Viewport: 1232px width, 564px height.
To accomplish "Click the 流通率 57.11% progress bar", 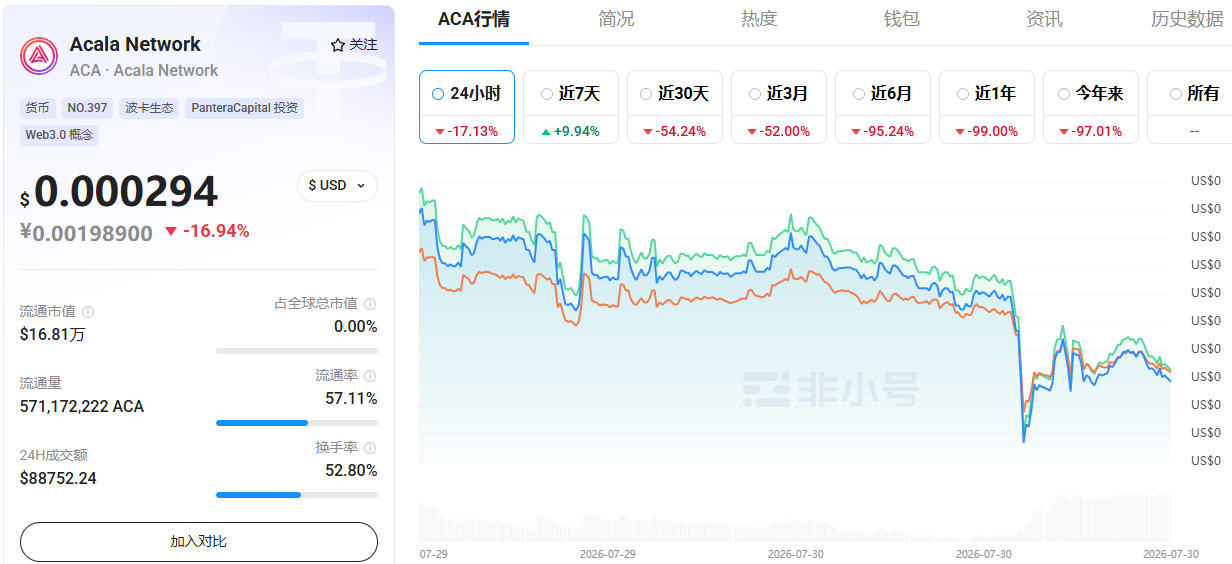I will click(x=297, y=422).
